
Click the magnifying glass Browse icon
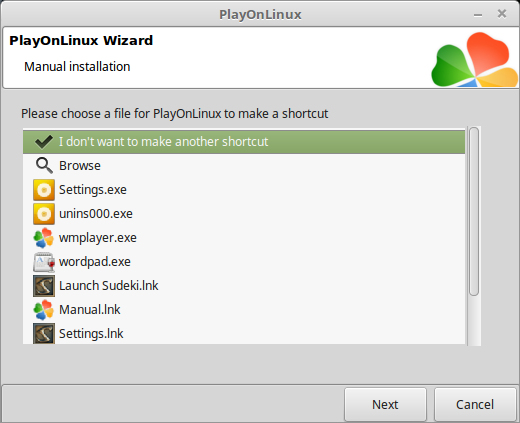(x=44, y=166)
